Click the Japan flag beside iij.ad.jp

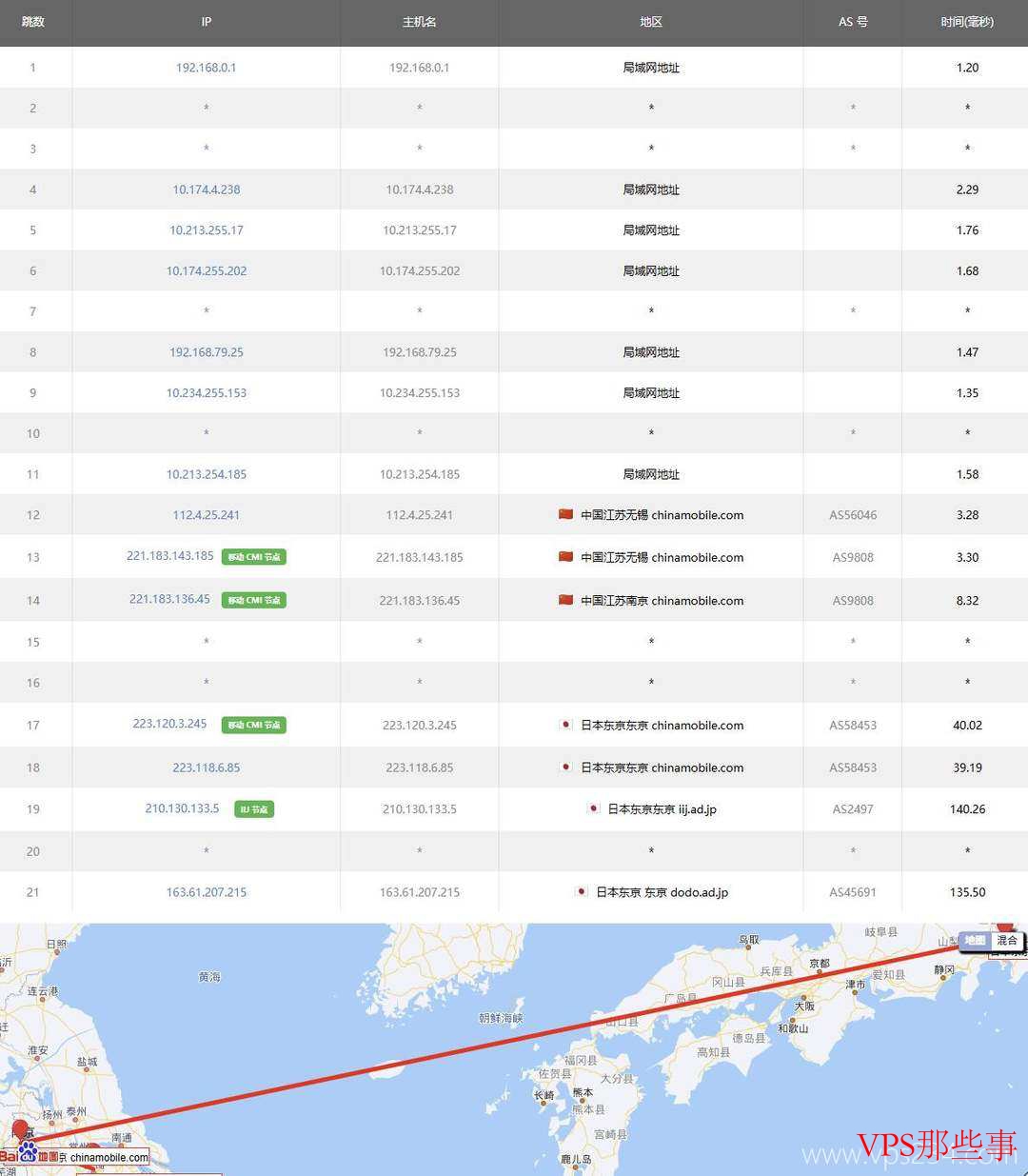click(x=593, y=808)
